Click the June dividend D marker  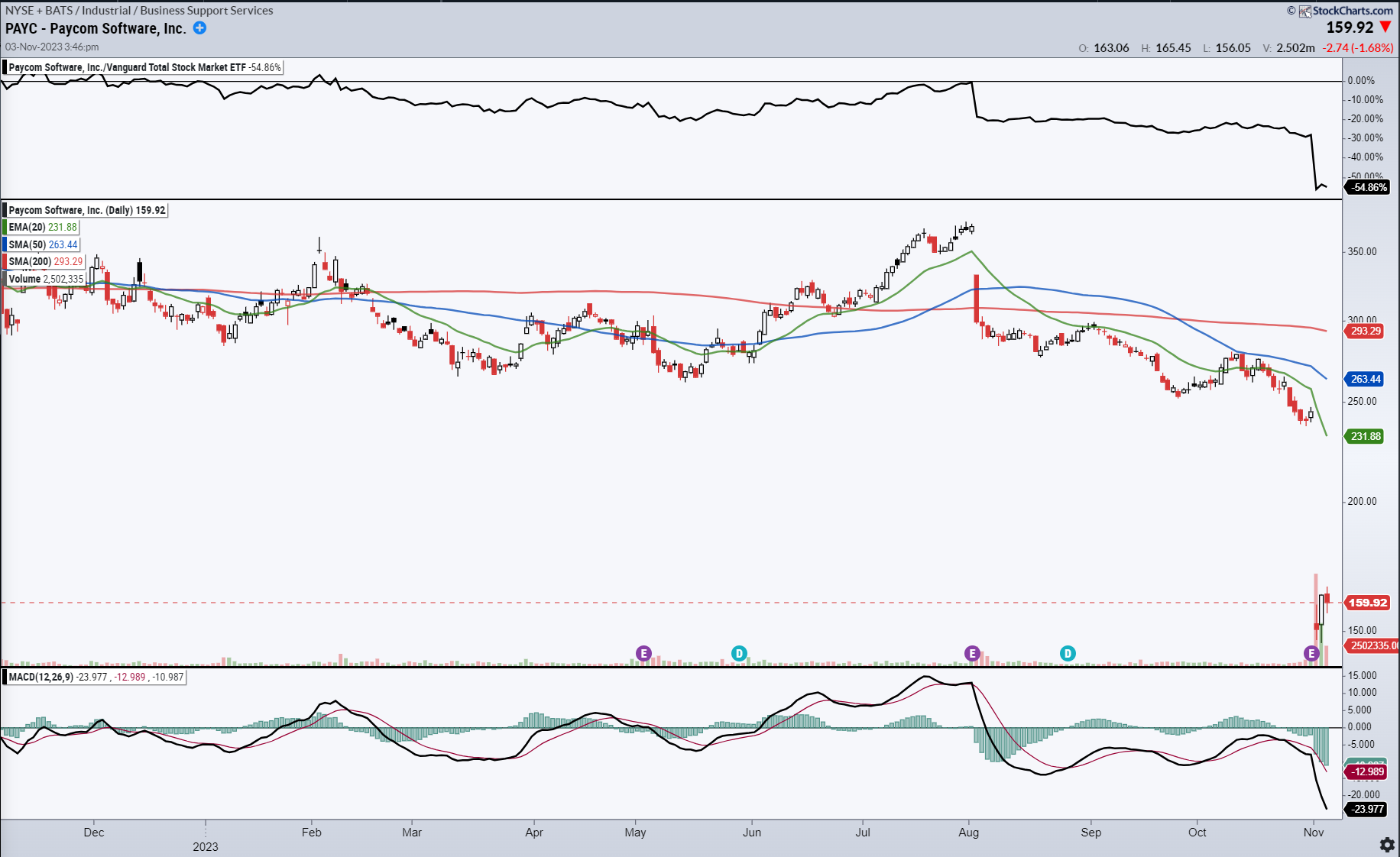point(739,653)
